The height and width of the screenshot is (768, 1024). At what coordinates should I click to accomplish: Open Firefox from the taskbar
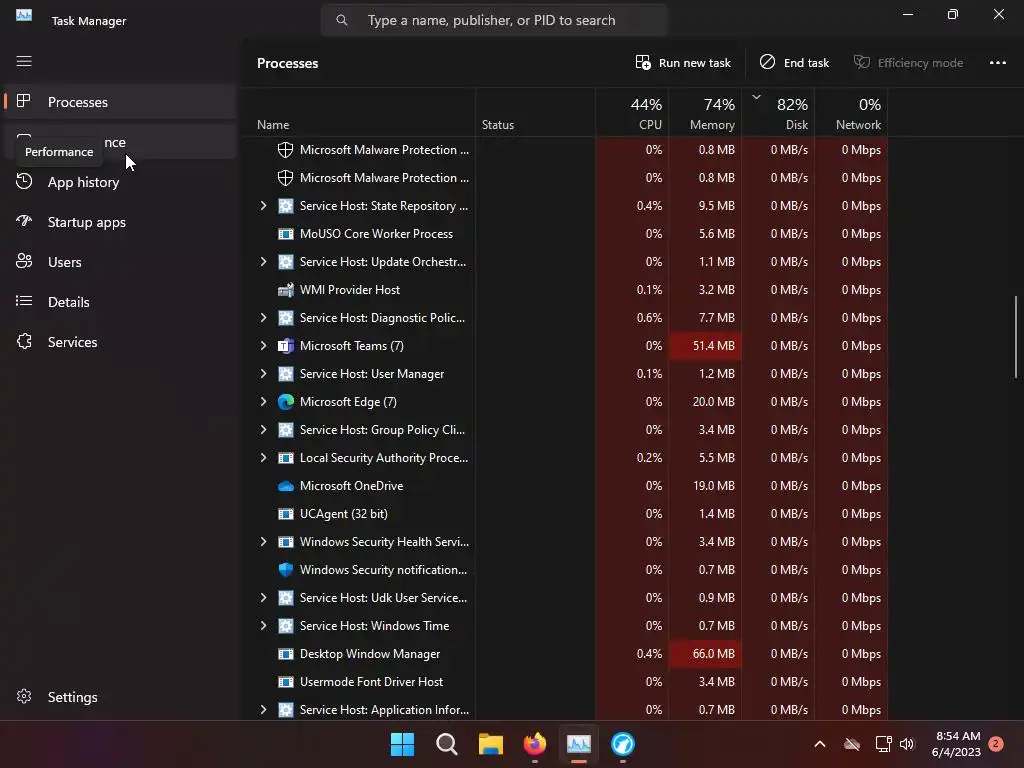(535, 744)
